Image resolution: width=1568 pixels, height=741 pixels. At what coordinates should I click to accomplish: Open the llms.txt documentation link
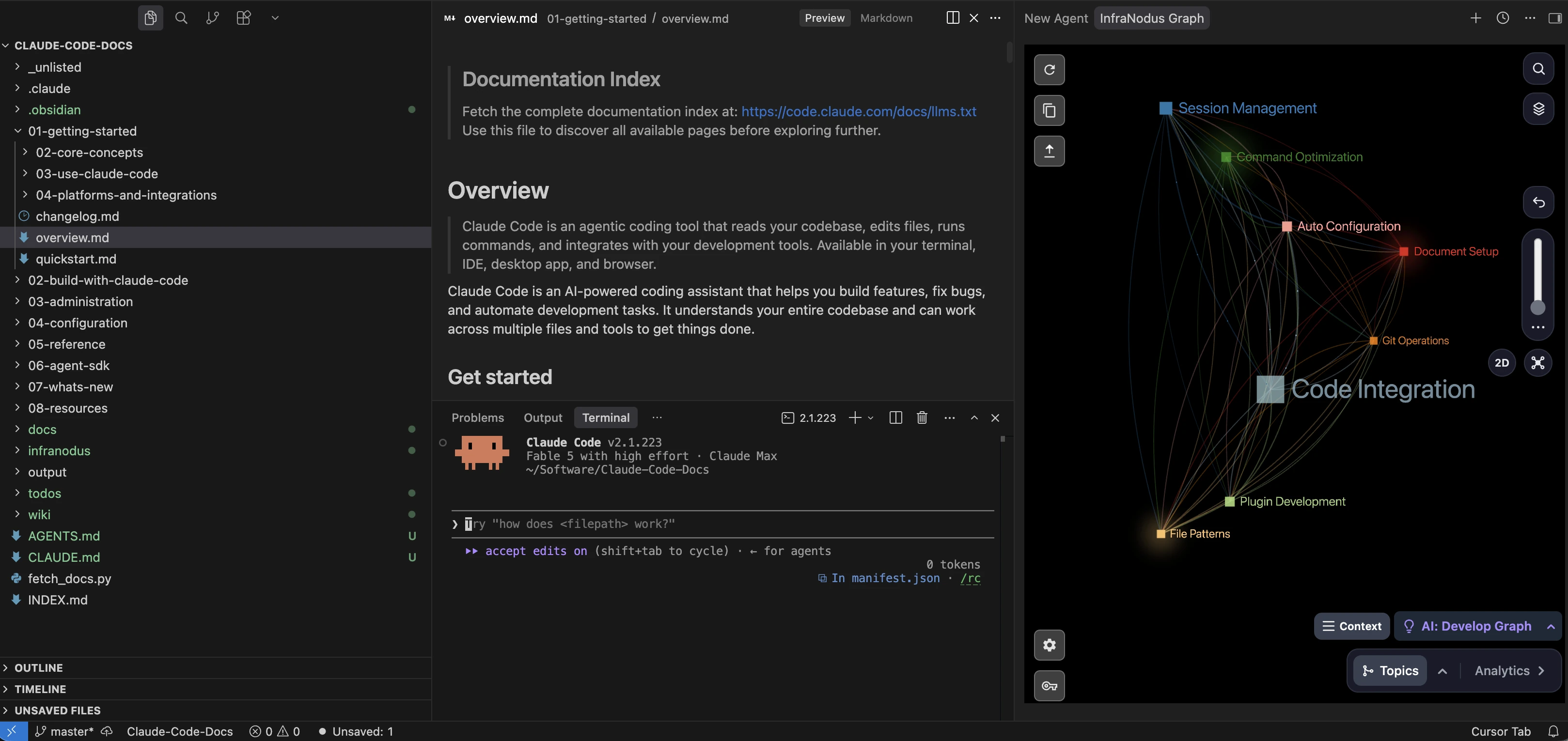858,111
